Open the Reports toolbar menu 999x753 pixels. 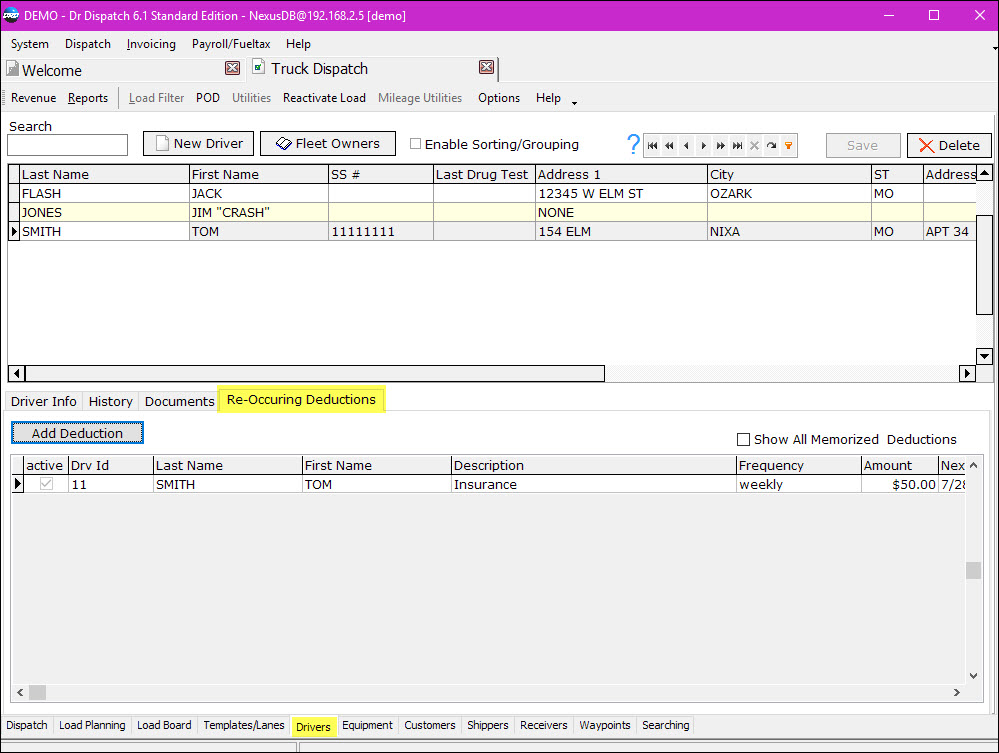pos(88,98)
